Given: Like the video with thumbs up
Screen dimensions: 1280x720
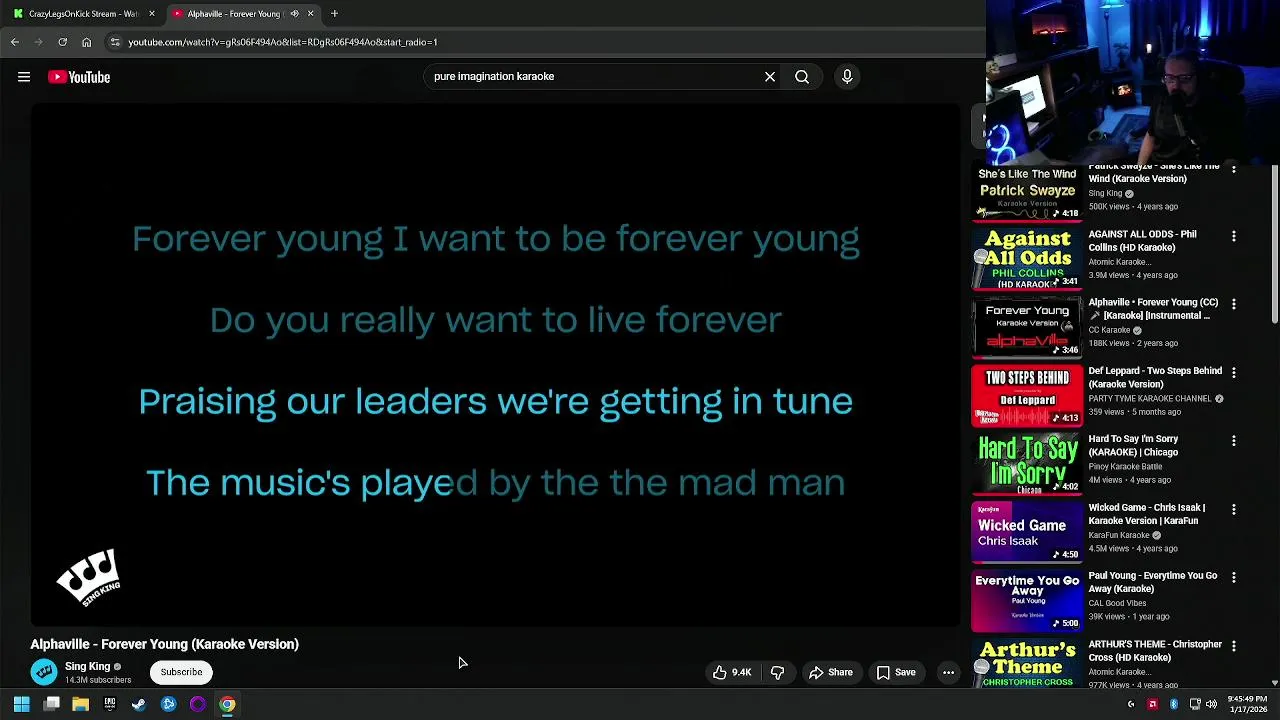Looking at the screenshot, I should pyautogui.click(x=731, y=672).
